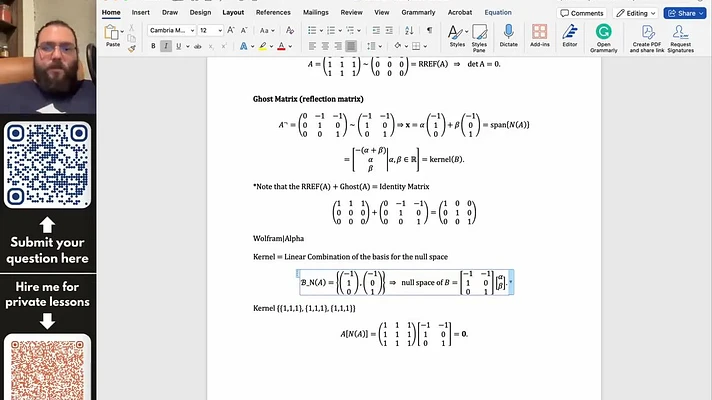Open the Mailings tab
Viewport: 712px width, 400px height.
click(316, 13)
